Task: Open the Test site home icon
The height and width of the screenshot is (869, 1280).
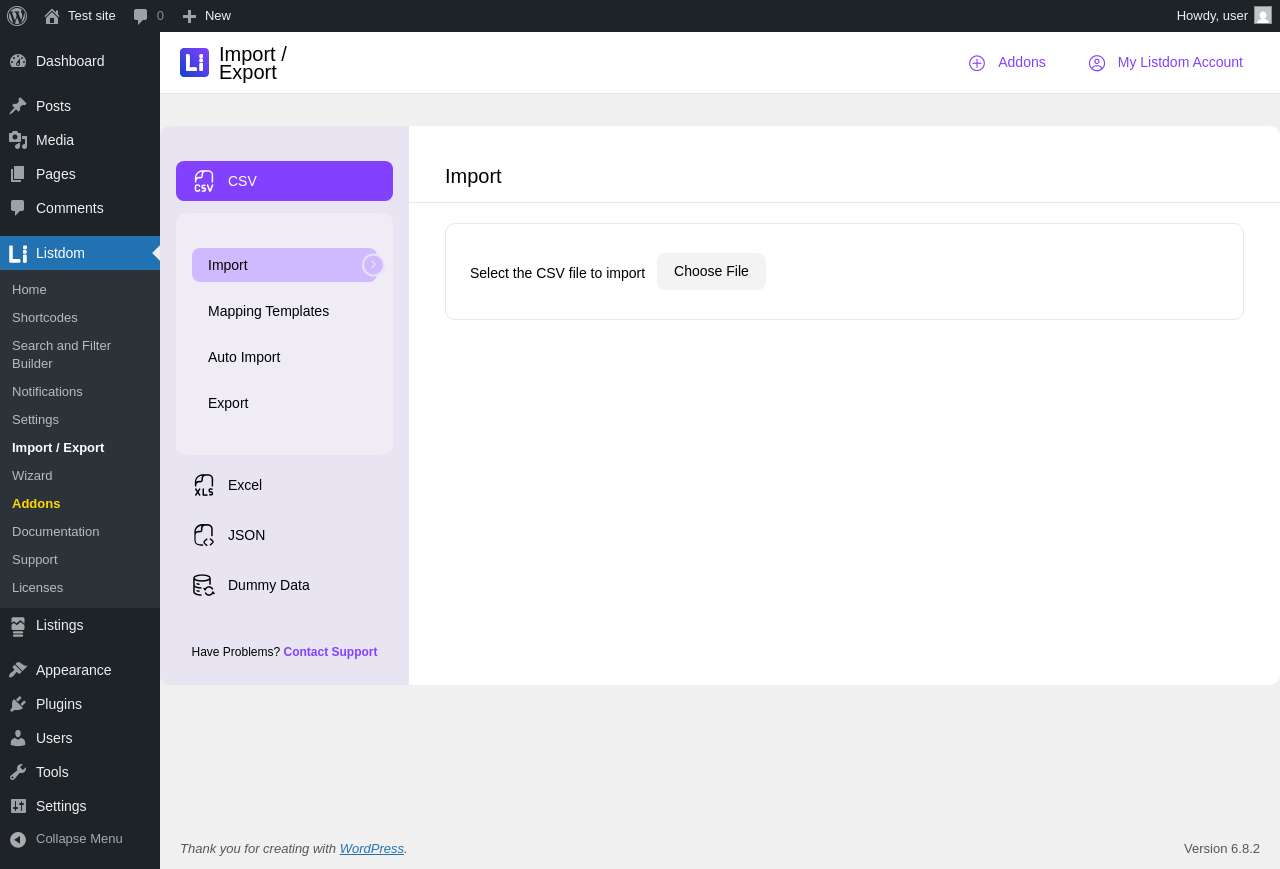Action: [52, 16]
